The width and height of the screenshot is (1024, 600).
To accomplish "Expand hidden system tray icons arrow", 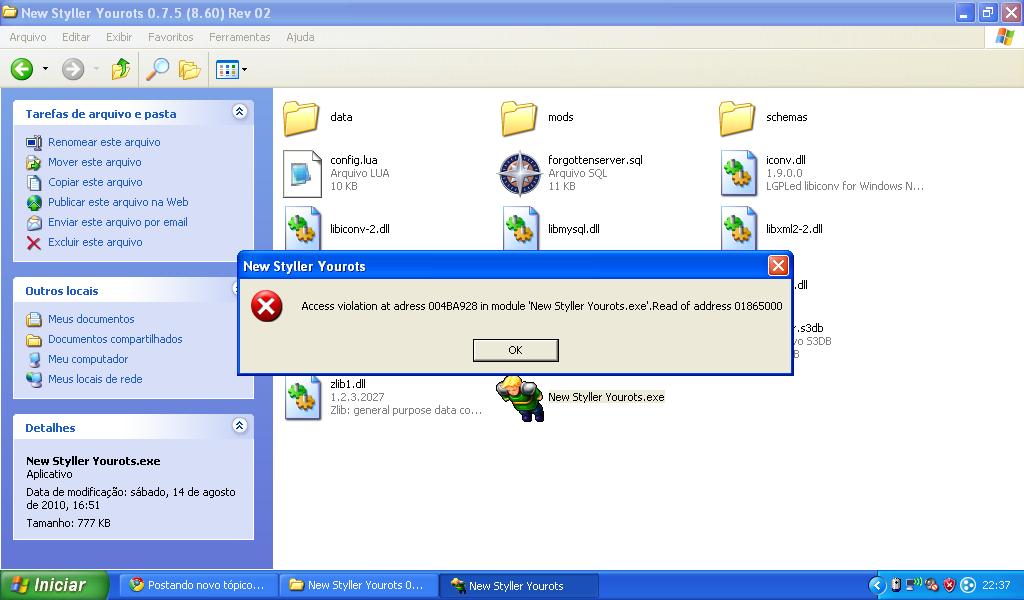I will [x=877, y=585].
